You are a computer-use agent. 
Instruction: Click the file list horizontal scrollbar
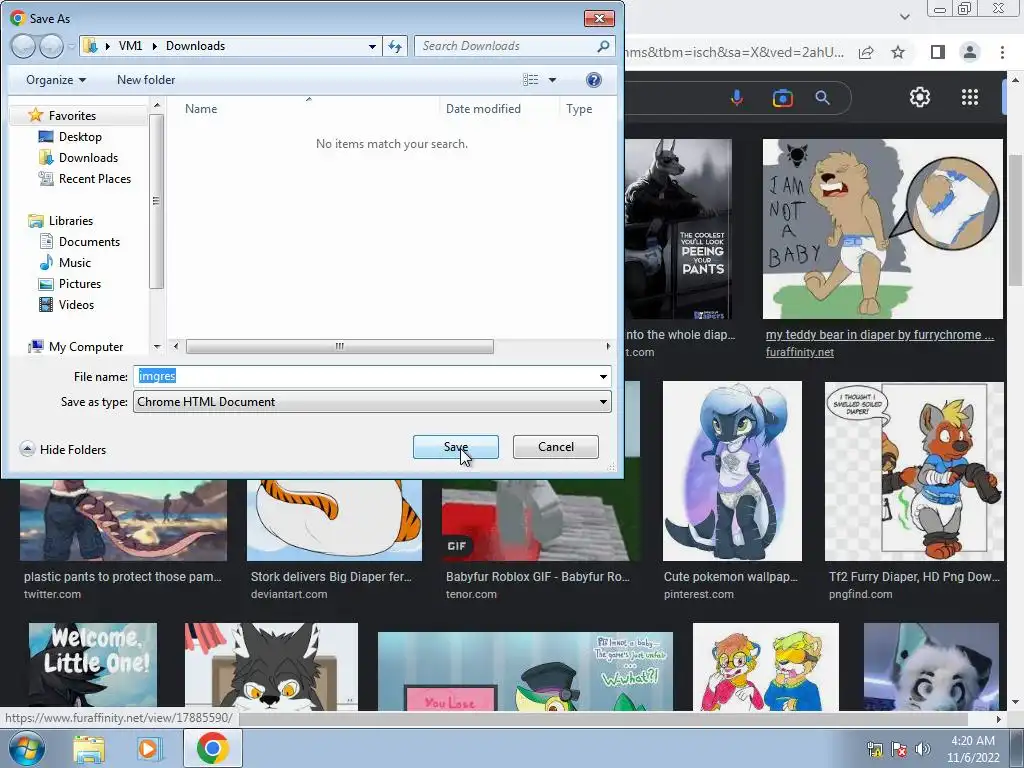point(340,346)
